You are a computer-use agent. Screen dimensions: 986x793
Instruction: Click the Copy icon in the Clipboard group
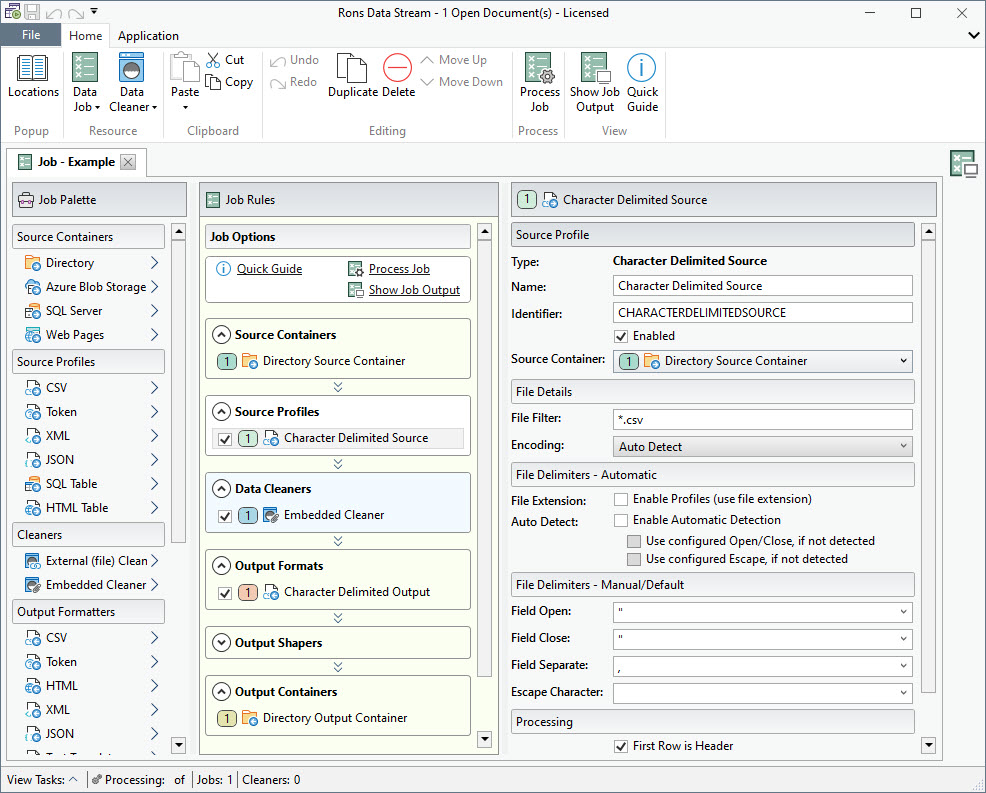[x=214, y=82]
